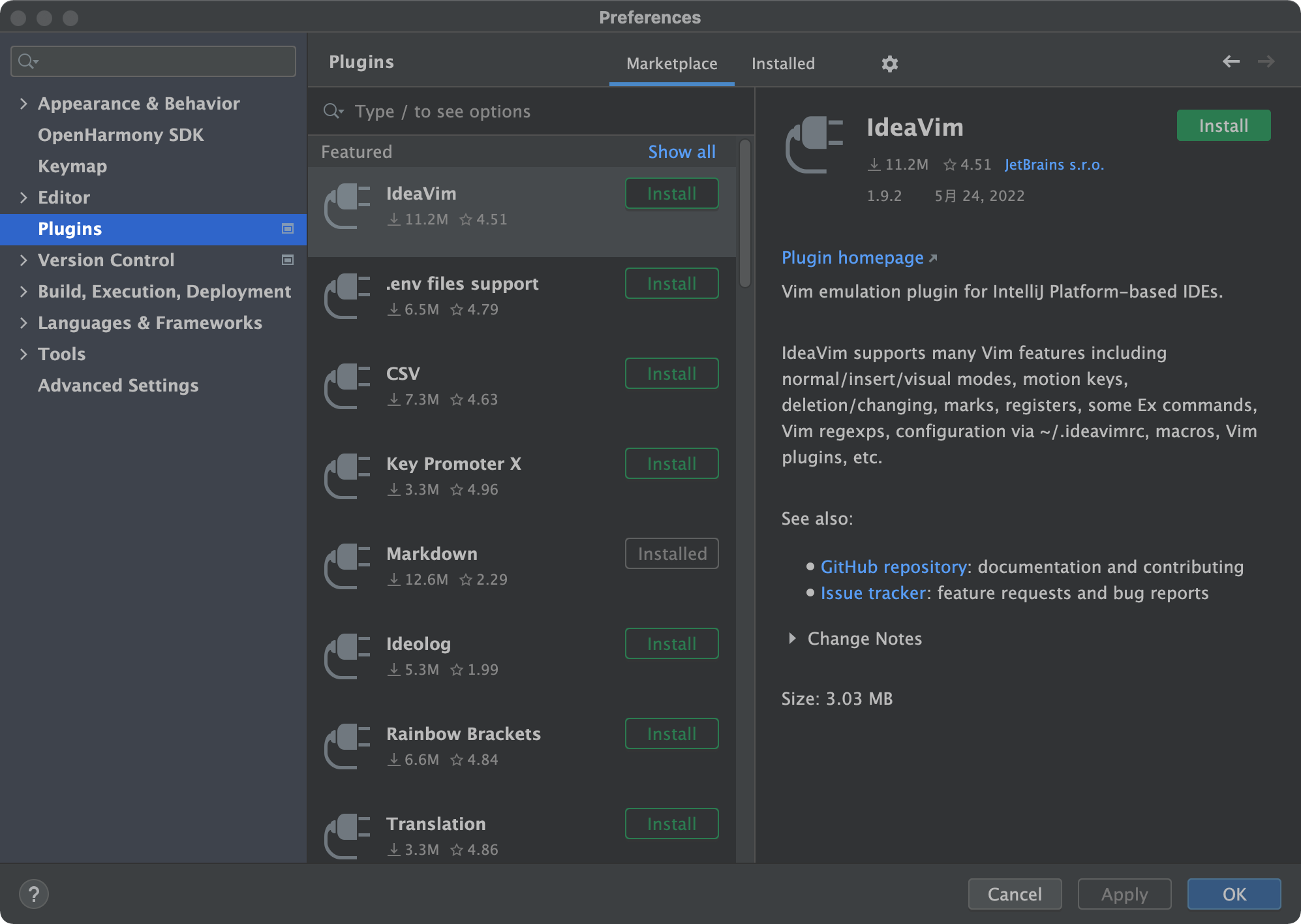Click the 1.9.2 version label
1301x924 pixels.
coord(884,196)
